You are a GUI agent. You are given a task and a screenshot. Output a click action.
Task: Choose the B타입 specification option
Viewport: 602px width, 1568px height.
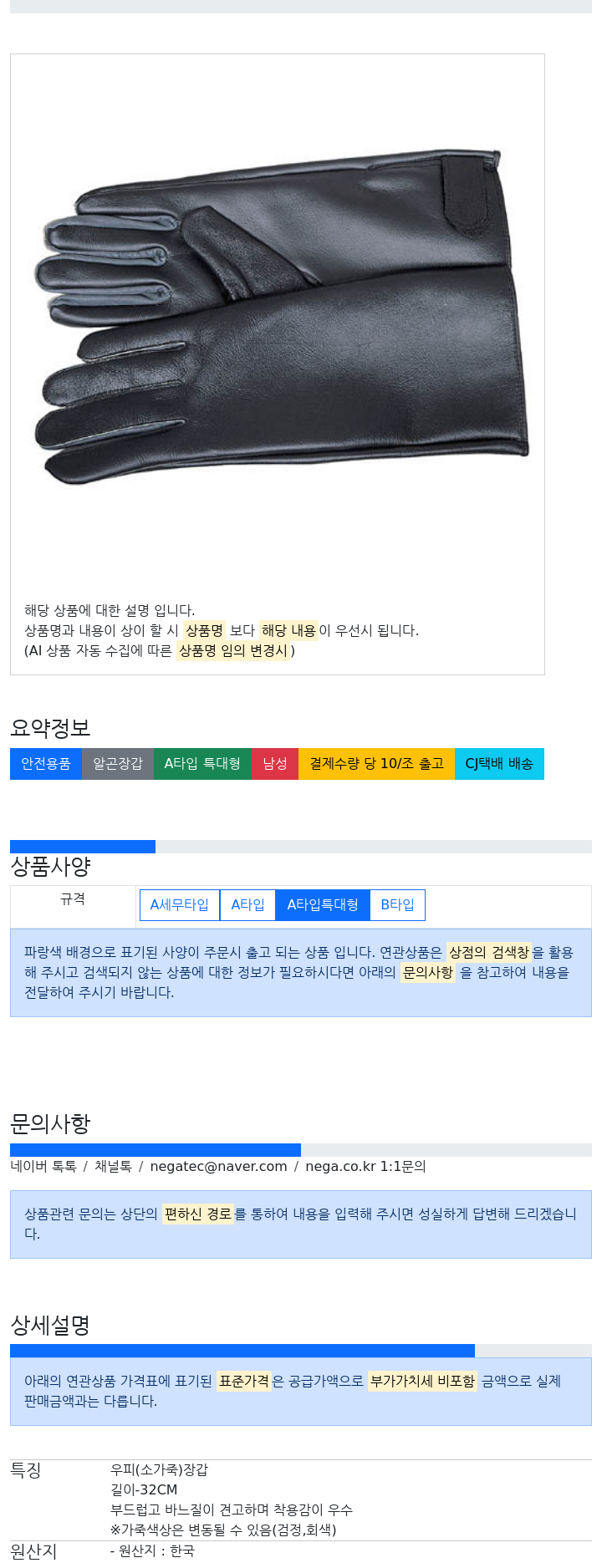397,905
